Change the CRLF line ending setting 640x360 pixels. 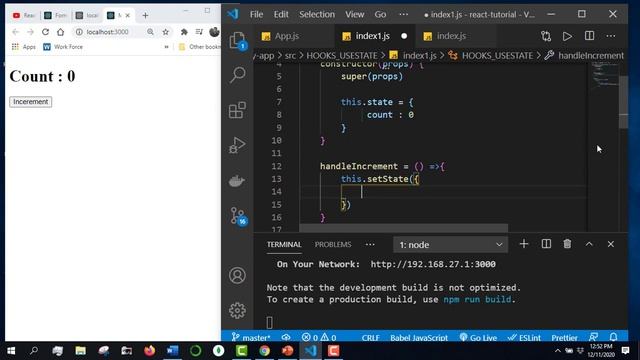pos(371,338)
